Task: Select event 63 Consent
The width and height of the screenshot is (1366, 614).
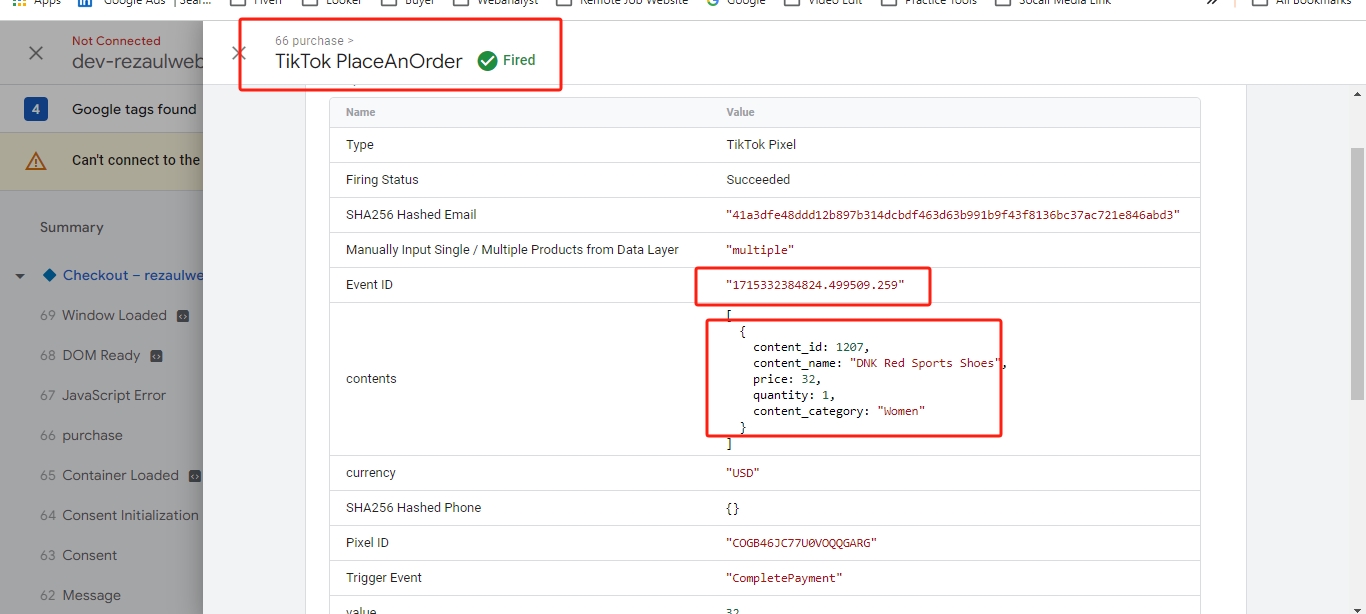Action: (78, 555)
